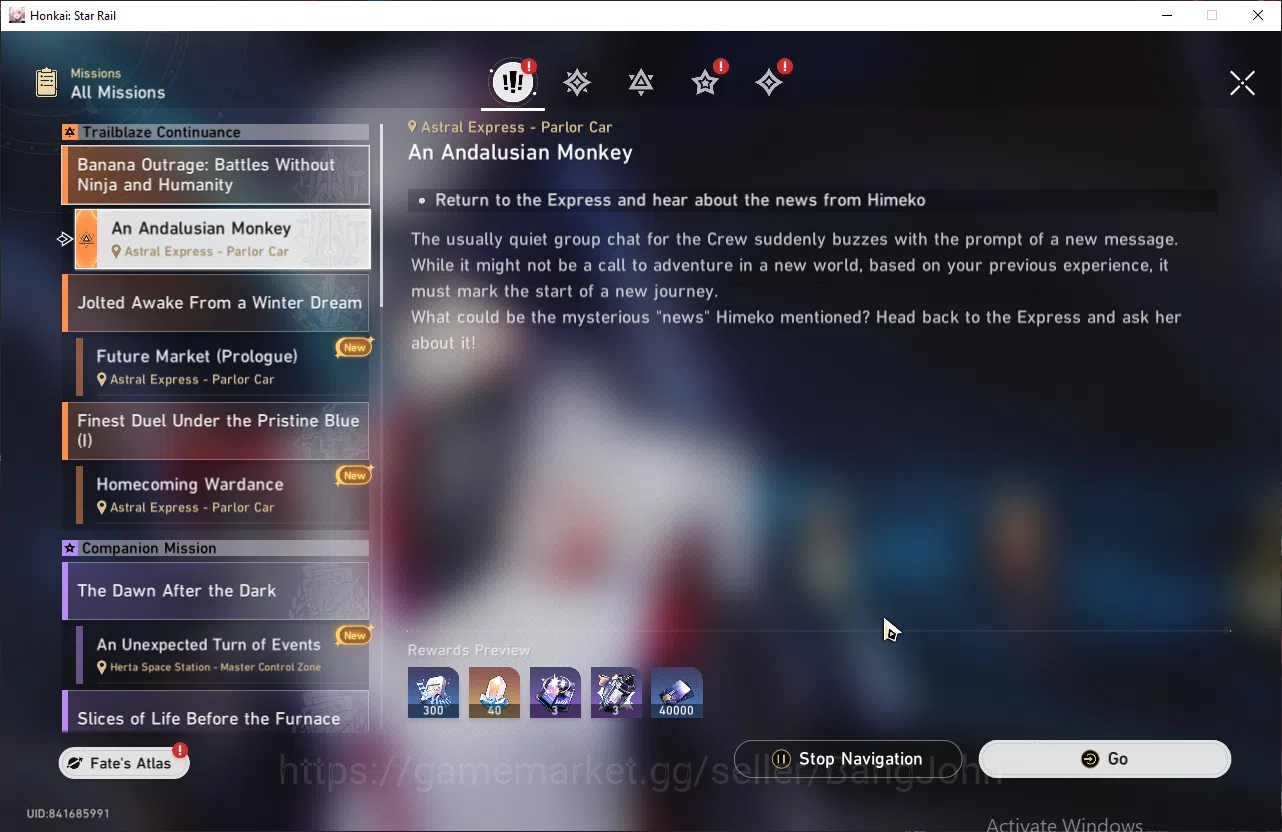Select An Andalusian Monkey mission
1282x832 pixels.
222,239
